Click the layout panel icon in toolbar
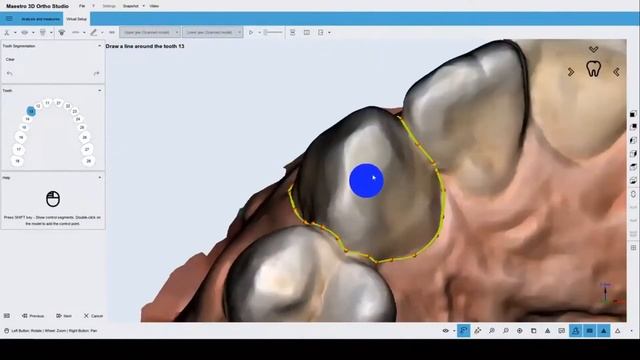The image size is (640, 360). point(307,32)
